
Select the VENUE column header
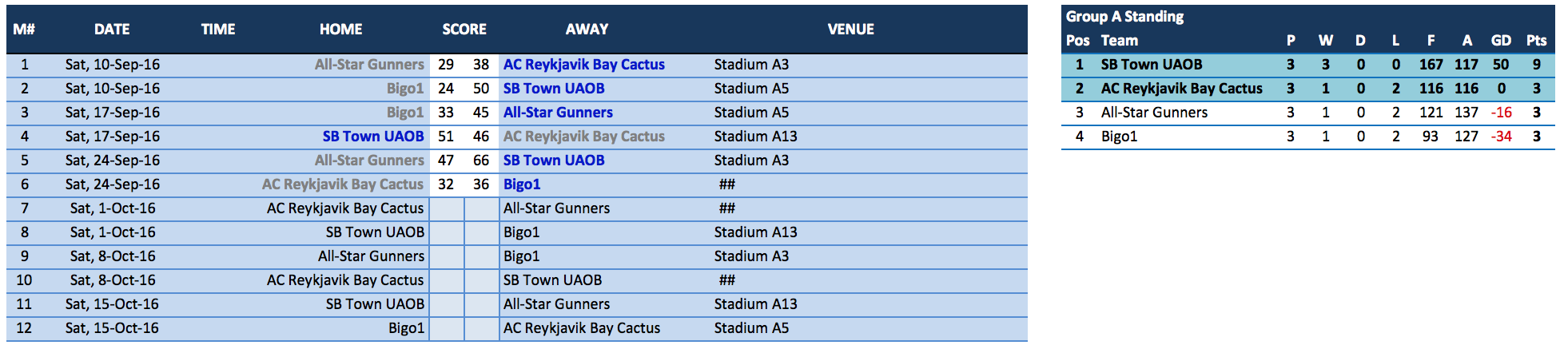pos(850,29)
